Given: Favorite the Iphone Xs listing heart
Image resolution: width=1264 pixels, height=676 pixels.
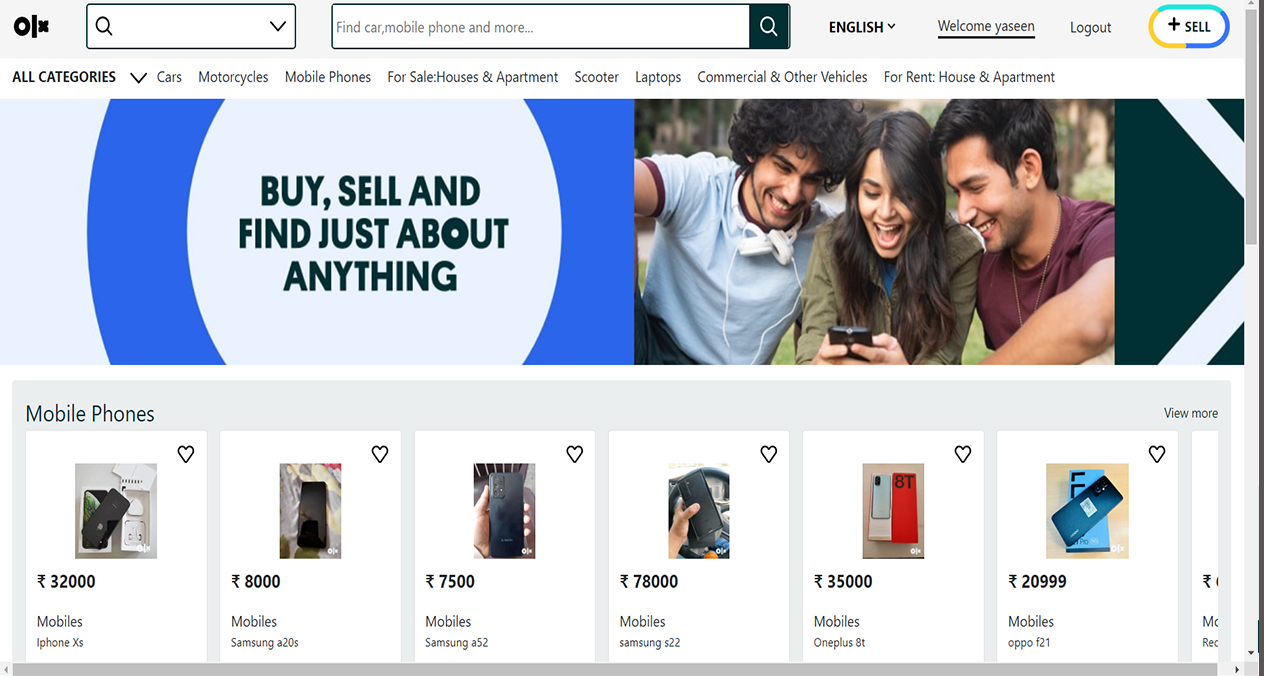Looking at the screenshot, I should [x=186, y=454].
